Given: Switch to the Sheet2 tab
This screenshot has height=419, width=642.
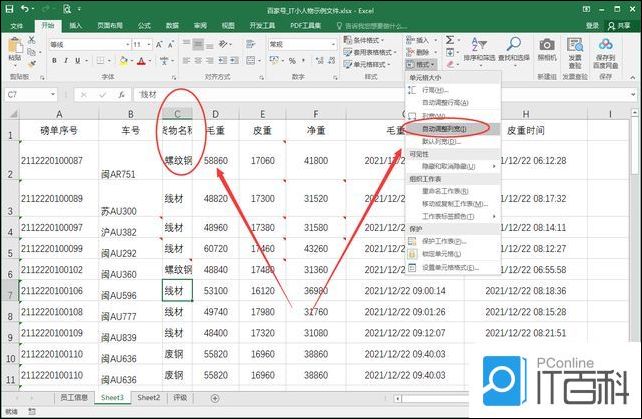Looking at the screenshot, I should pyautogui.click(x=149, y=397).
